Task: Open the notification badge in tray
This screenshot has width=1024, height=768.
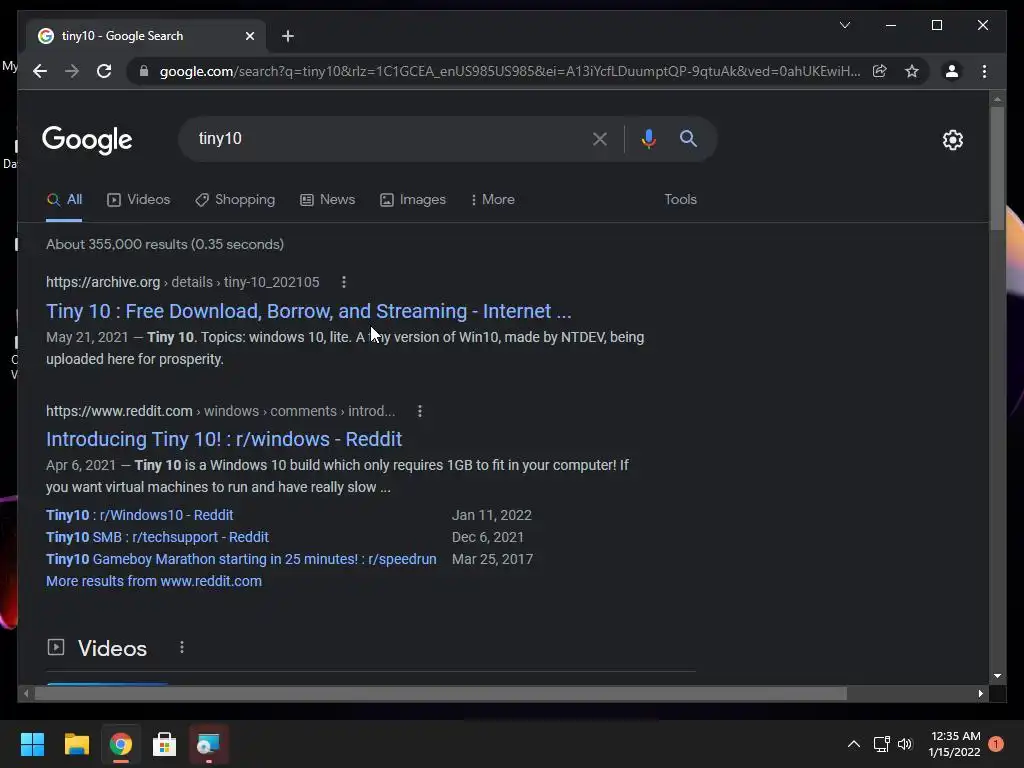Action: [996, 744]
